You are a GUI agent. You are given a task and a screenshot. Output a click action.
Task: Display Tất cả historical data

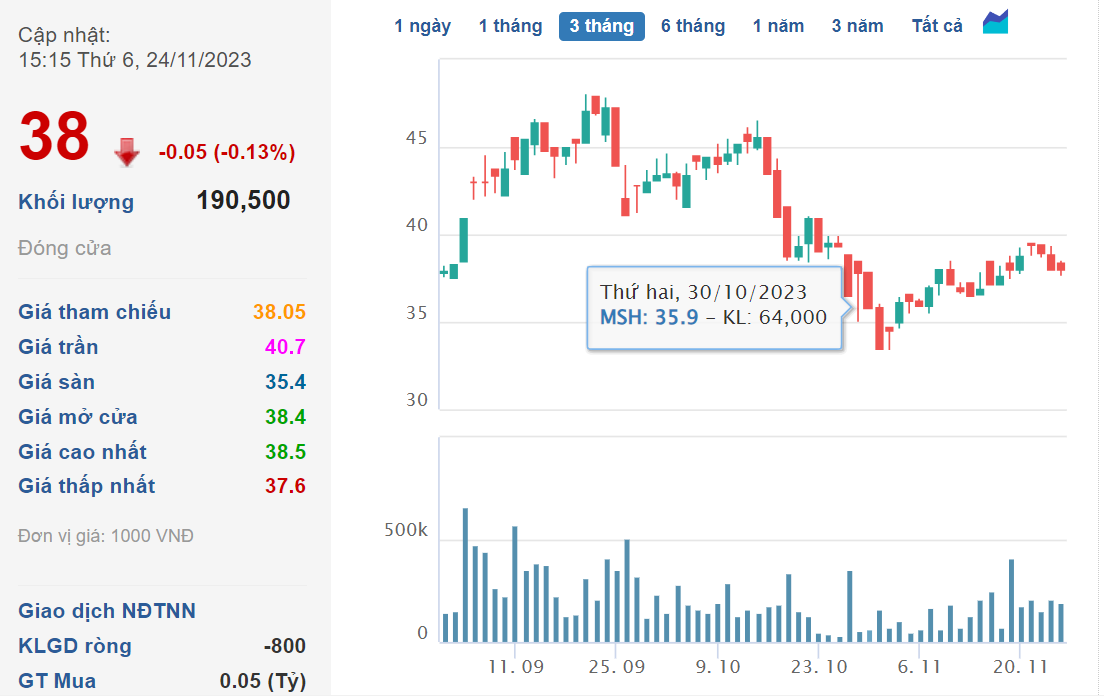(x=937, y=26)
